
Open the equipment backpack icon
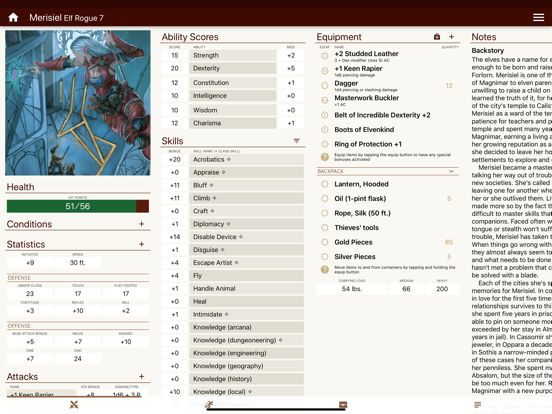tap(437, 37)
